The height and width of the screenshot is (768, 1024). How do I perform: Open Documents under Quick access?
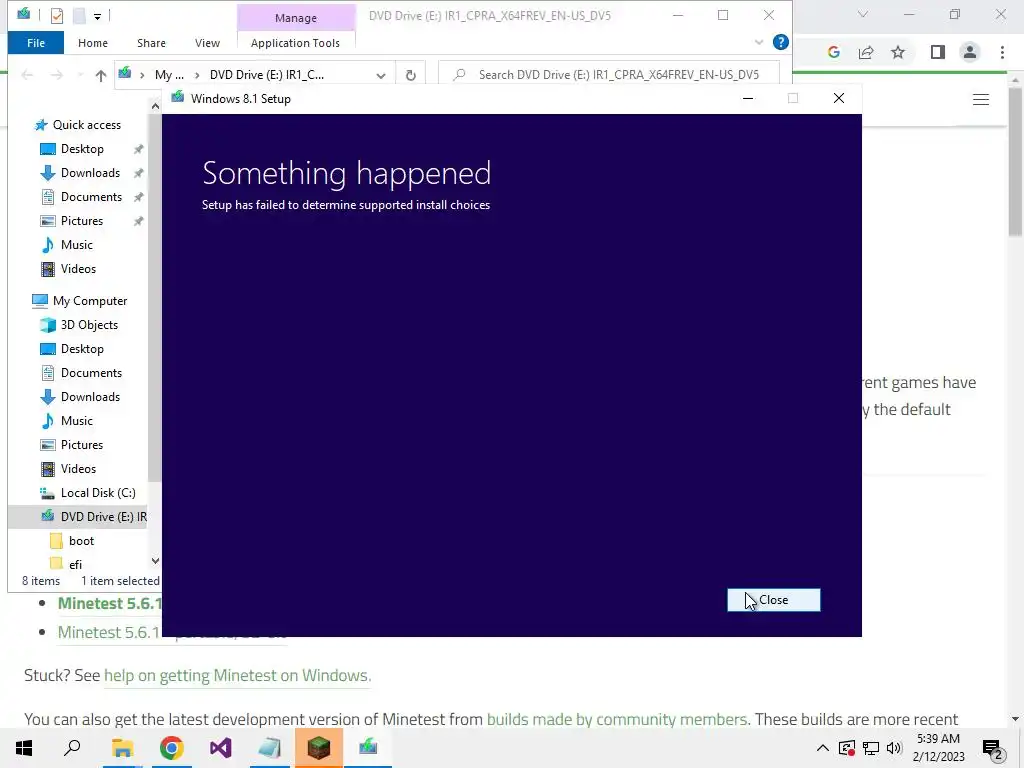coord(91,197)
